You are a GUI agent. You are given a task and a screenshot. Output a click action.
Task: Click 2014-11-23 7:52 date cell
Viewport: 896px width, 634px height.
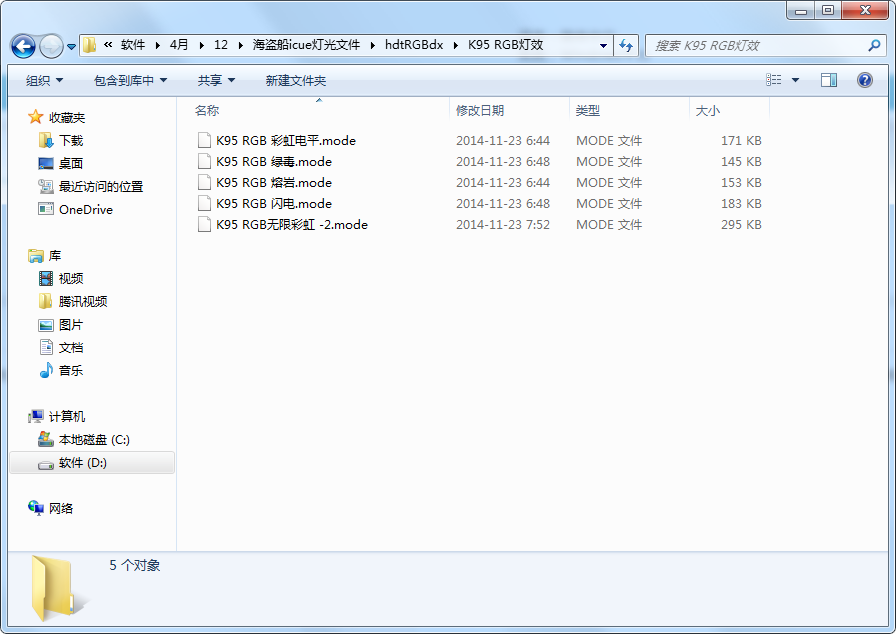pos(503,225)
